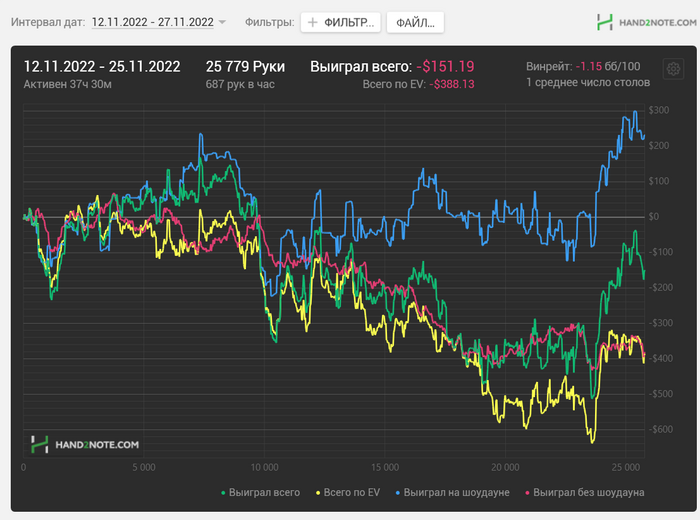Toggle the Всего по EV legend series
The height and width of the screenshot is (520, 700).
(348, 492)
